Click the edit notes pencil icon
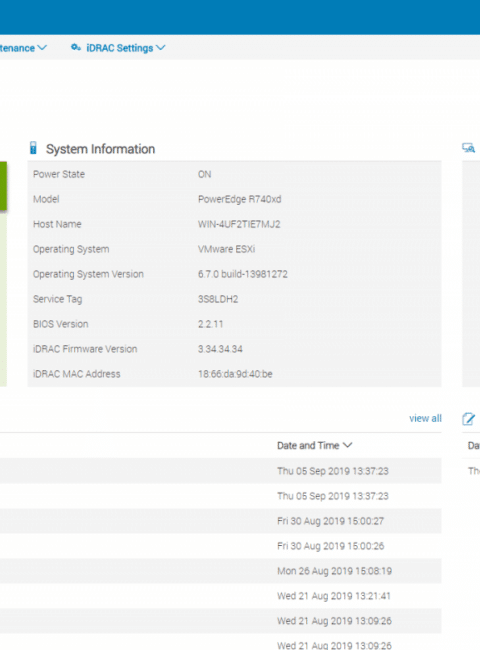The image size is (480, 650). pos(468,419)
